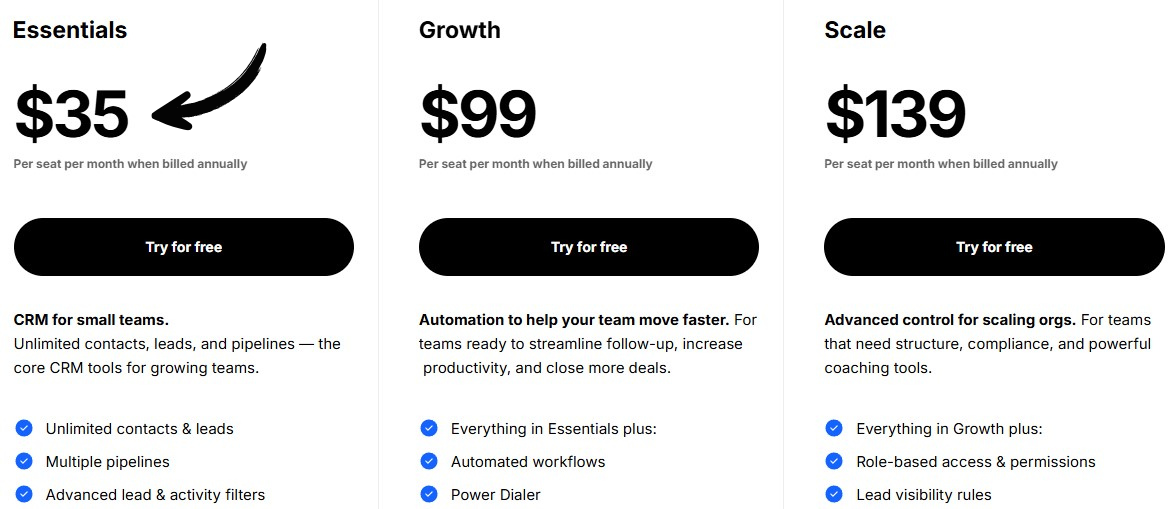Select the Essentials plan heading

[x=70, y=30]
